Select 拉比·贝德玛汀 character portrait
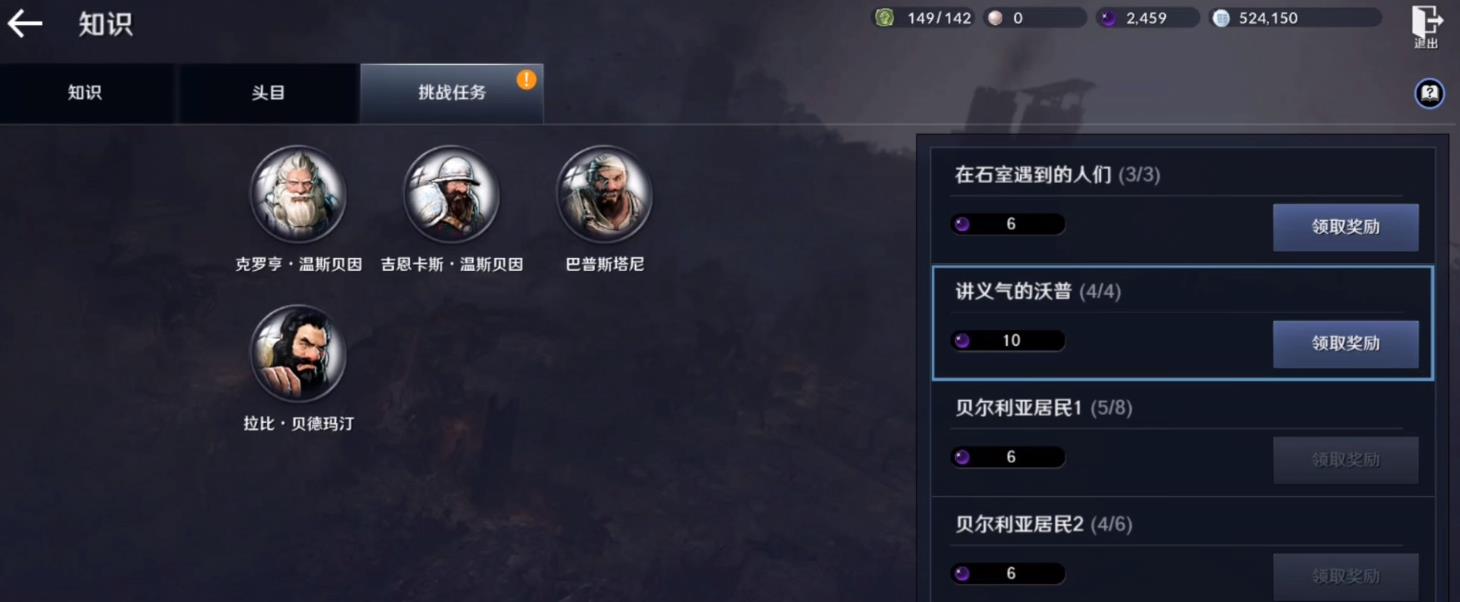This screenshot has width=1460, height=602. point(298,354)
